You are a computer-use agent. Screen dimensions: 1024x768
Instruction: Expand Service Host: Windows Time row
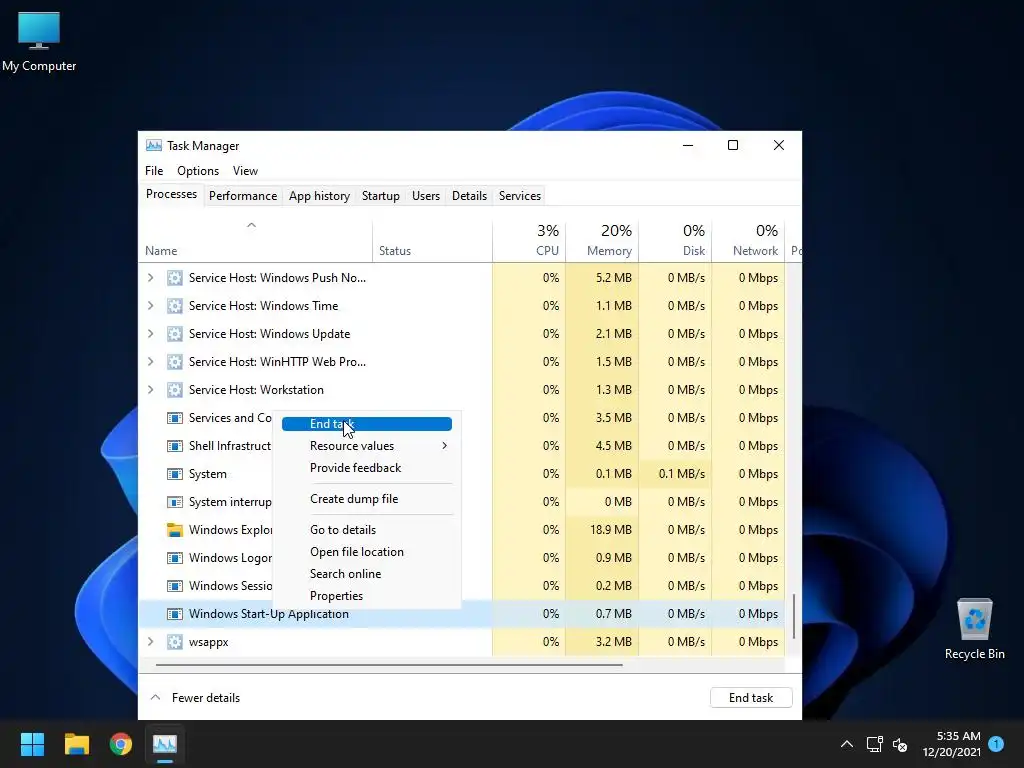[151, 306]
